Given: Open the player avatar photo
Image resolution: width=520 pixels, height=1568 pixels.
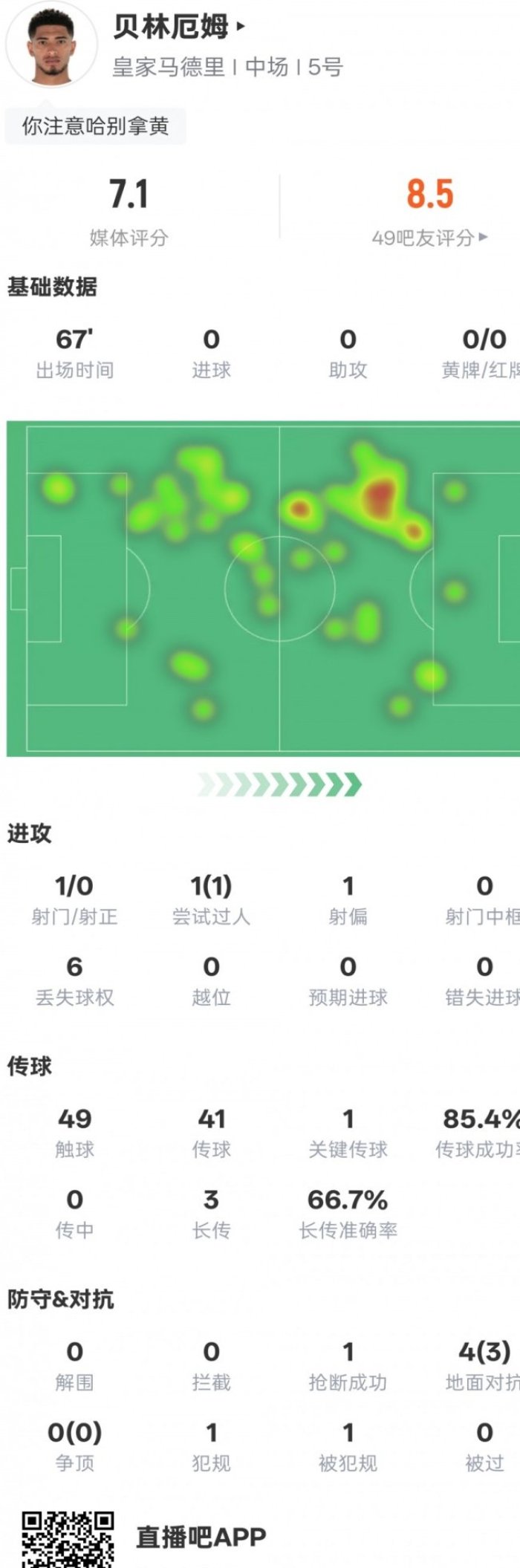Looking at the screenshot, I should click(51, 47).
